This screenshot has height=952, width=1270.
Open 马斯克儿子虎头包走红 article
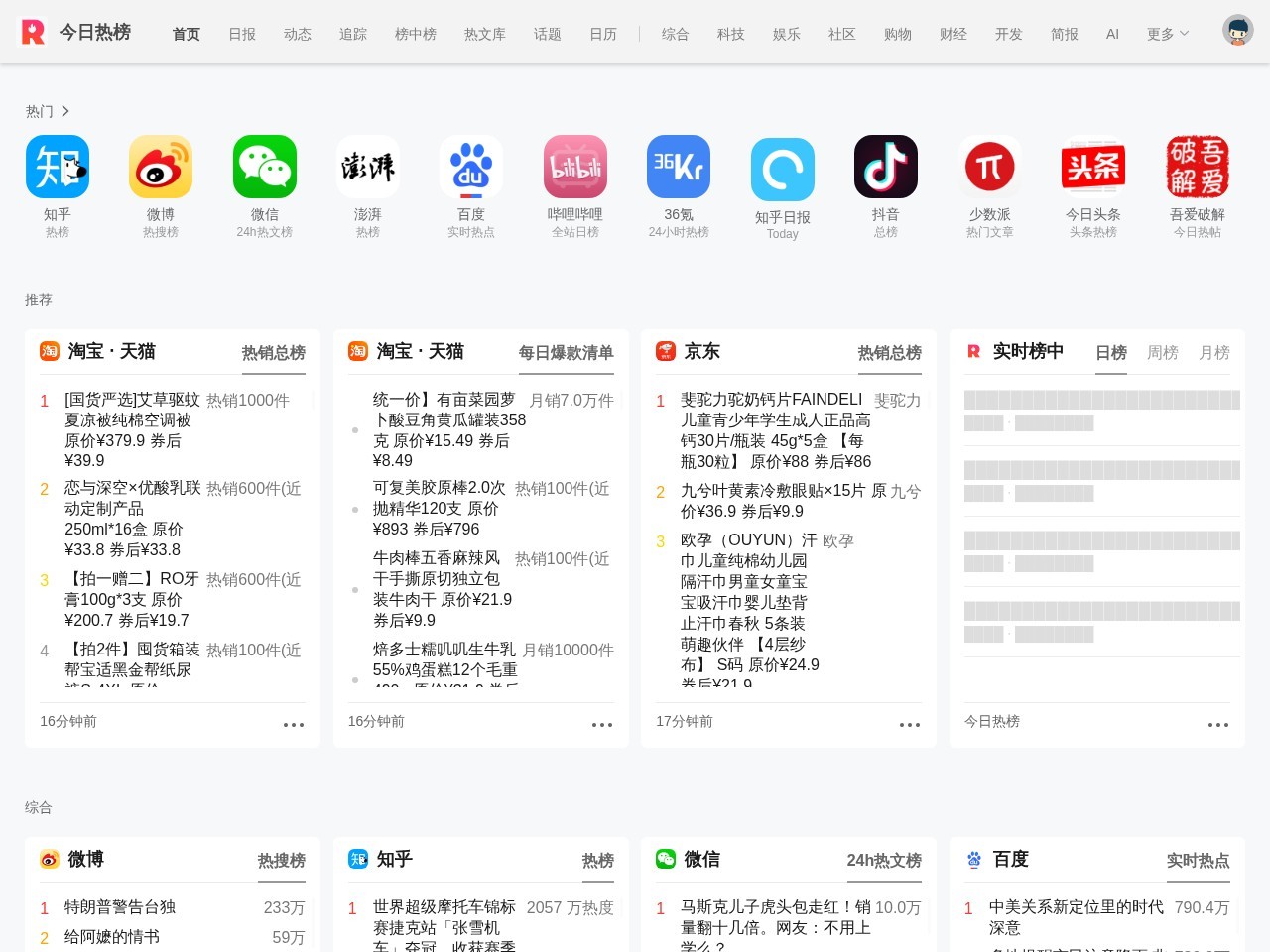(x=775, y=925)
